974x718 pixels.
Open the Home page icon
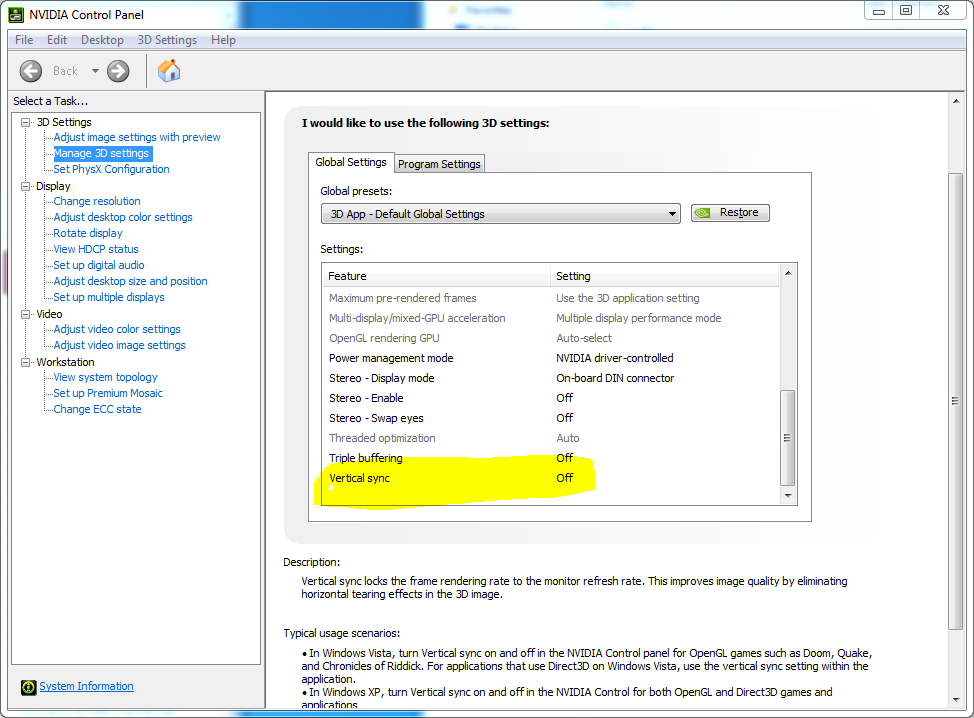[169, 71]
